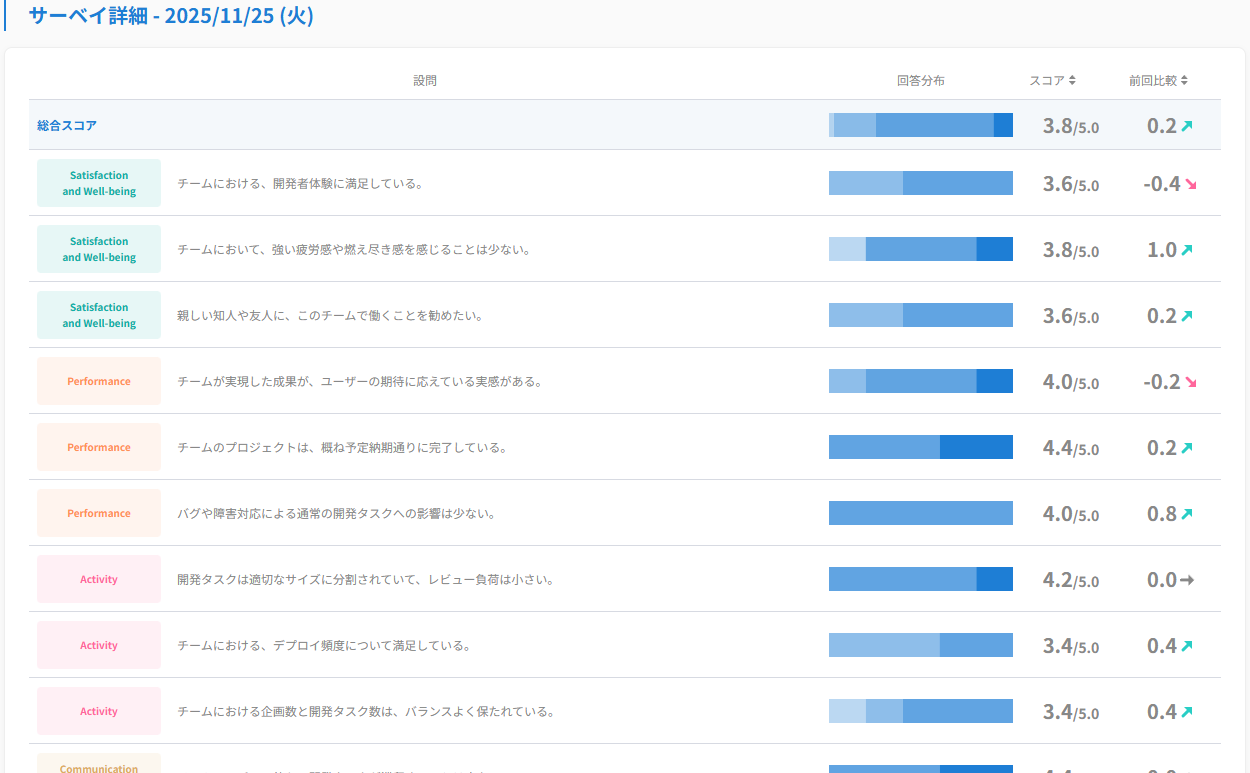
Task: Click the up arrow for 親しい知人や友人に question
Action: click(1187, 316)
